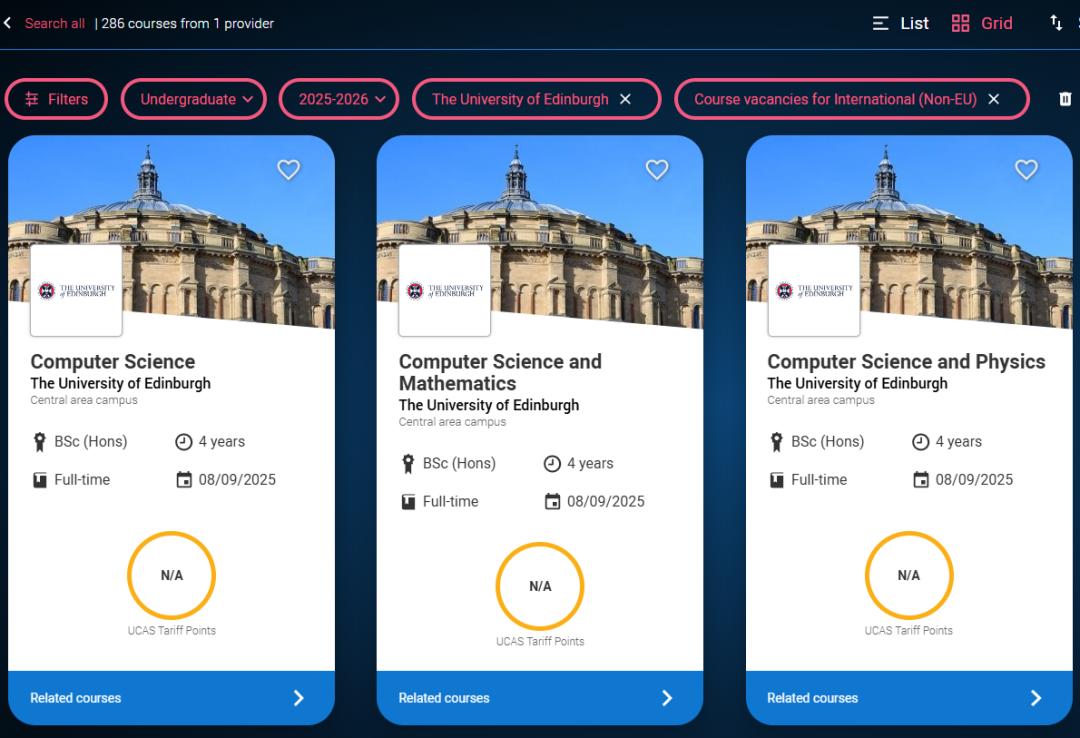This screenshot has height=738, width=1080.
Task: Click Edinburgh logo on Computer Science card
Action: (x=76, y=291)
